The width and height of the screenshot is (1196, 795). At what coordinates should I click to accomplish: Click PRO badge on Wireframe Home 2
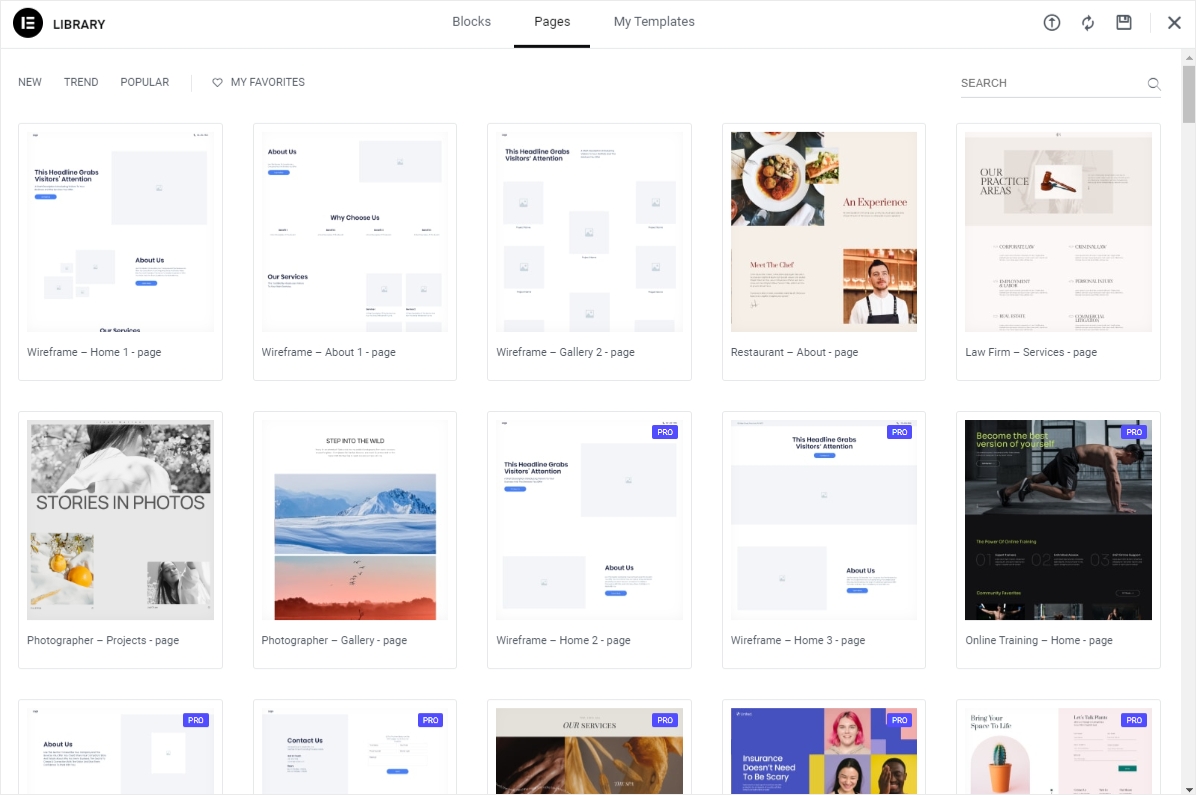(x=665, y=432)
